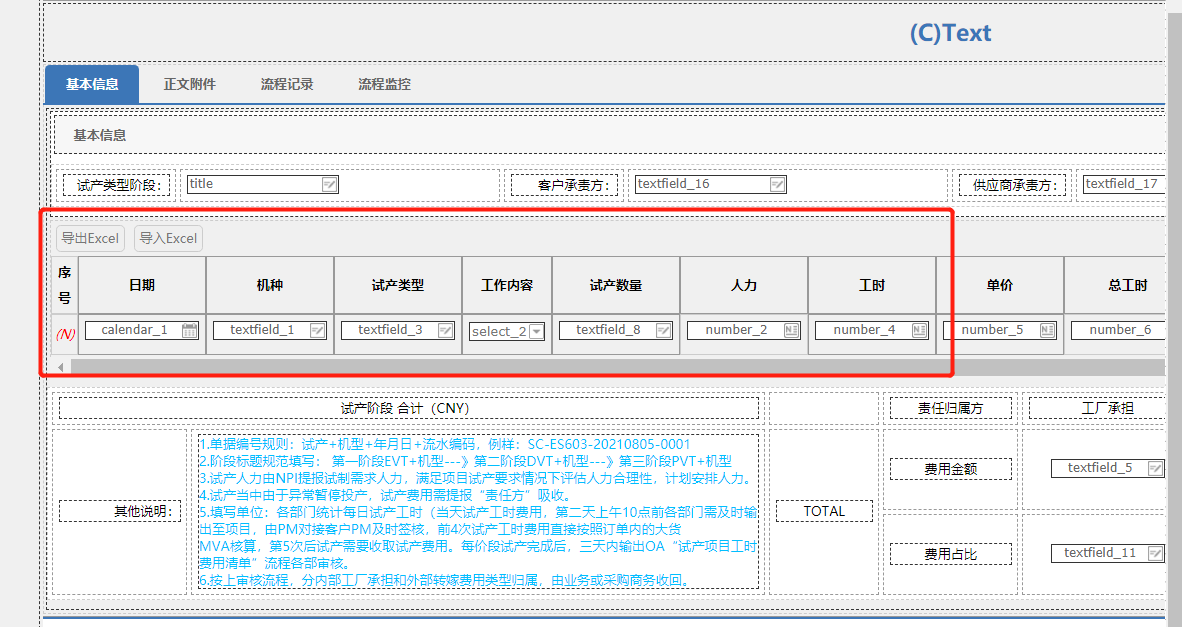The height and width of the screenshot is (627, 1182).
Task: Select the 工时 column header
Action: pos(872,285)
